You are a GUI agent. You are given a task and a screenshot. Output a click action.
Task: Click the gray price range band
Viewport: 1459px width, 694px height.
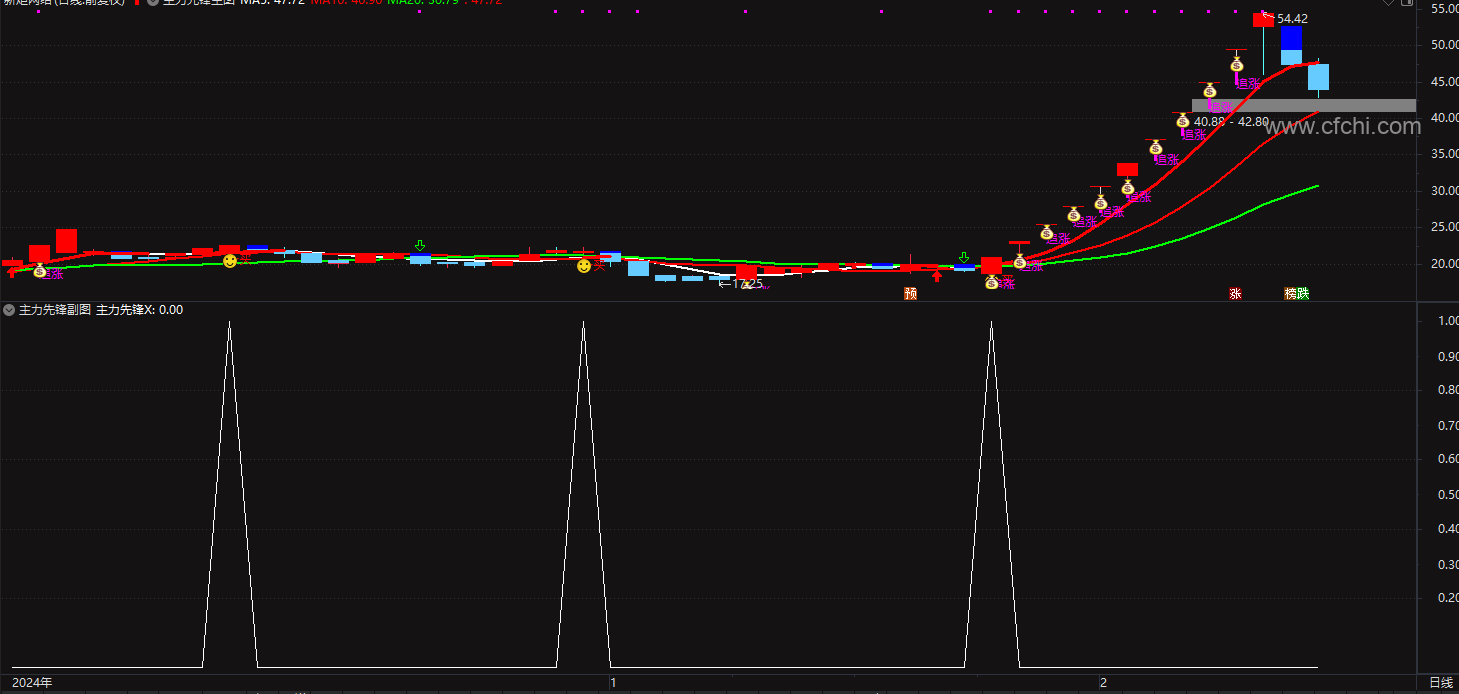pos(1304,105)
